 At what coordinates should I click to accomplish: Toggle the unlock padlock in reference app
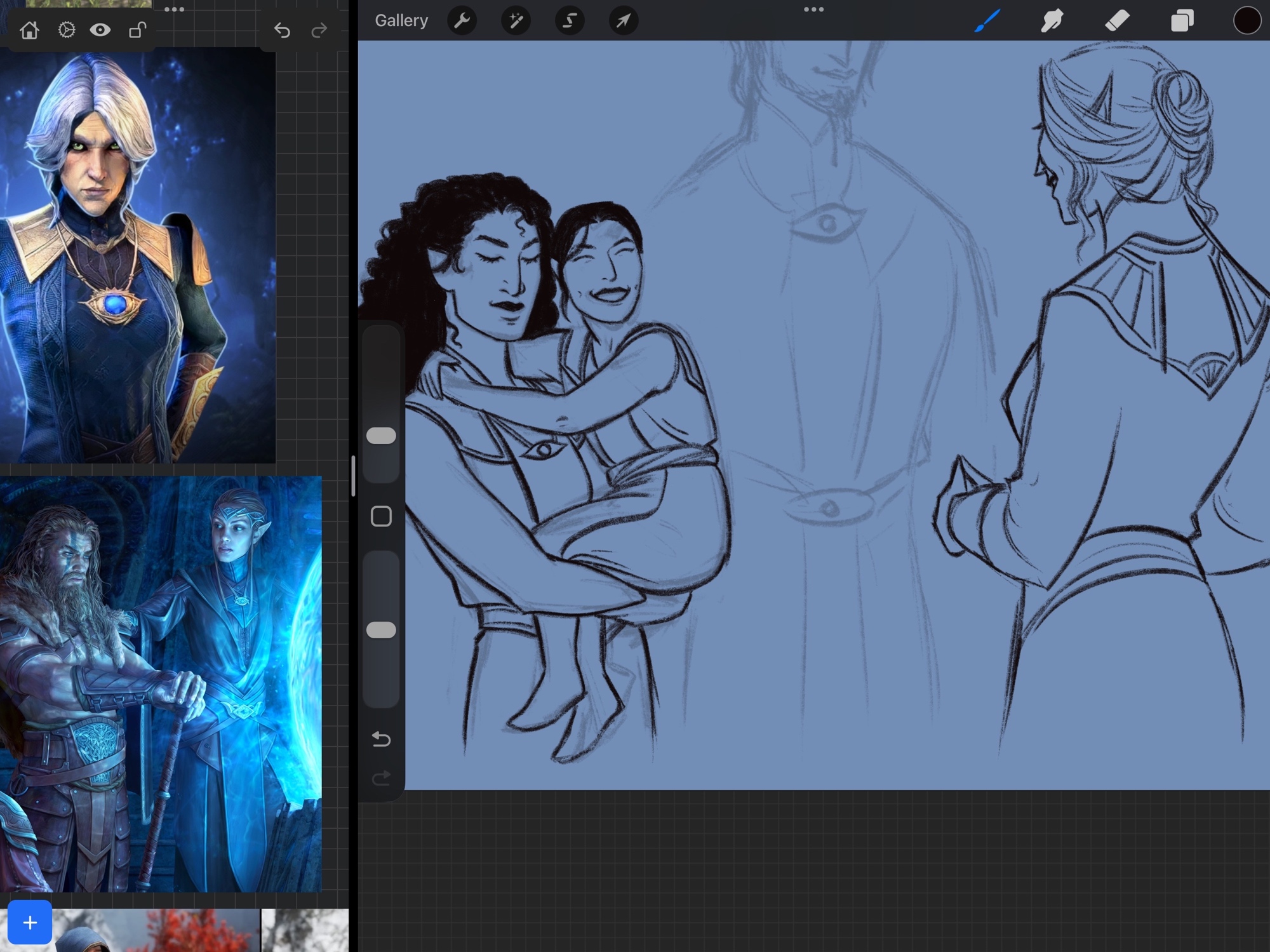(137, 30)
